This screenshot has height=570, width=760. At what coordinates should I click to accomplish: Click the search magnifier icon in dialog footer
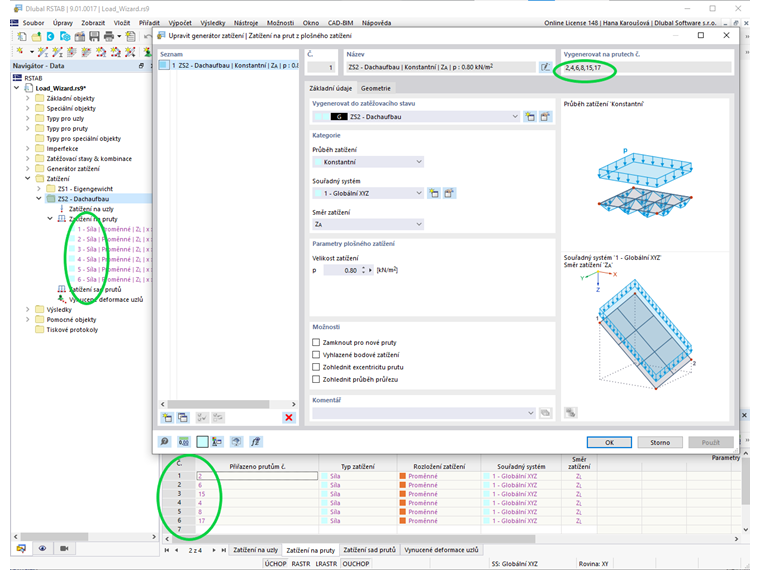[165, 442]
